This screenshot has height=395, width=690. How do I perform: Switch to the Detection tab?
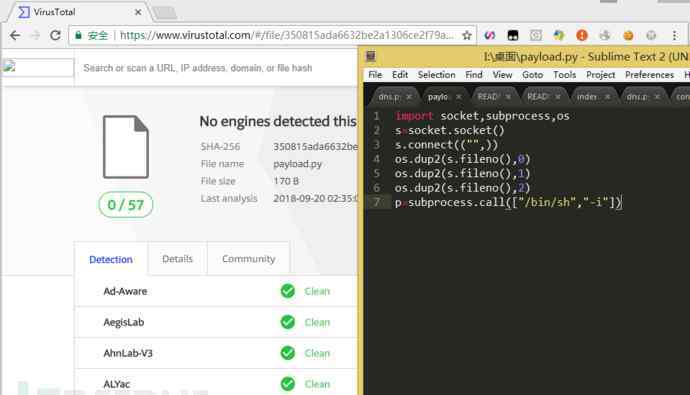coord(111,259)
